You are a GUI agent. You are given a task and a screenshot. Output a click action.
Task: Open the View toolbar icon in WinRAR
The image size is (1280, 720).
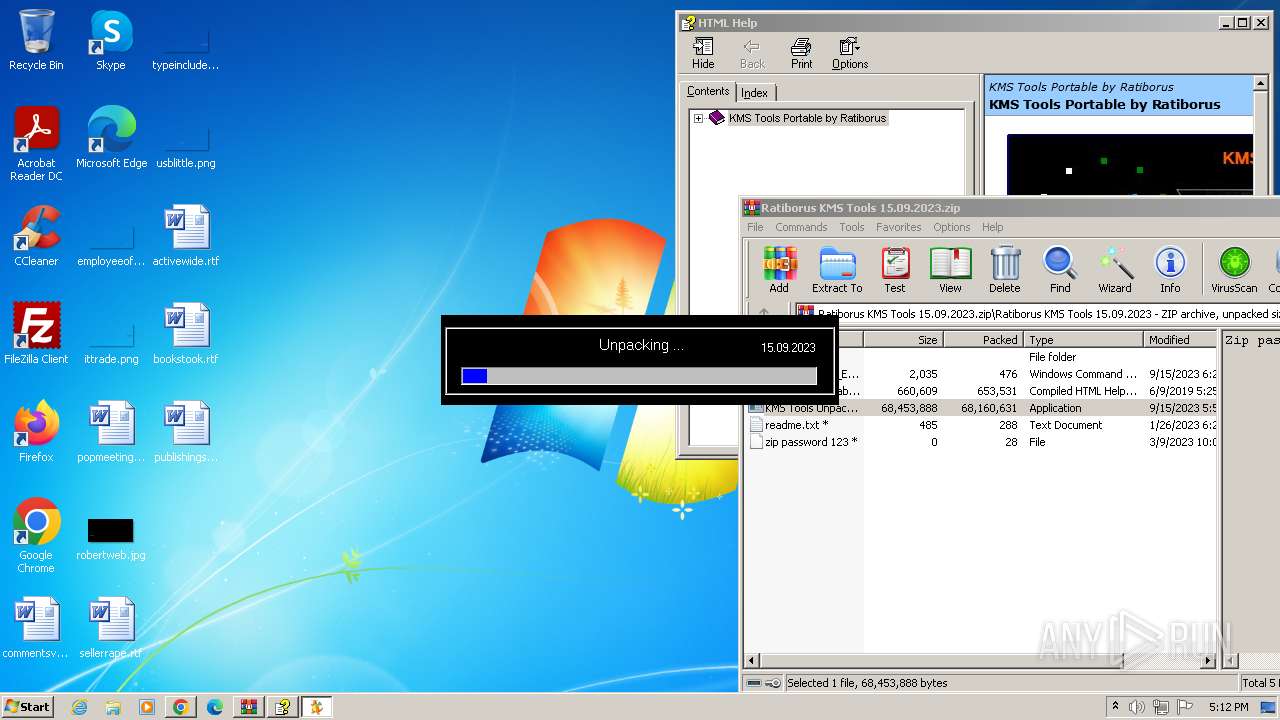pyautogui.click(x=950, y=270)
